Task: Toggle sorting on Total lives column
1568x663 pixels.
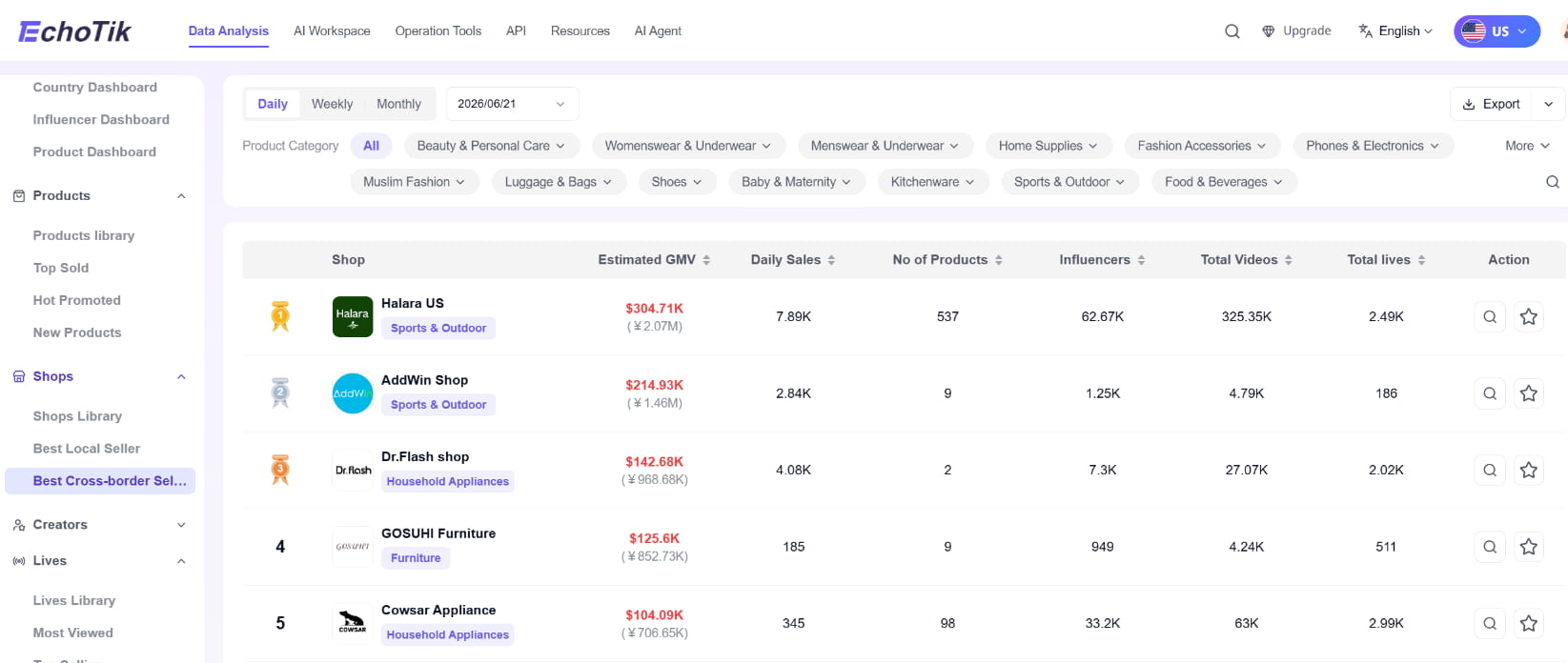Action: (1421, 260)
